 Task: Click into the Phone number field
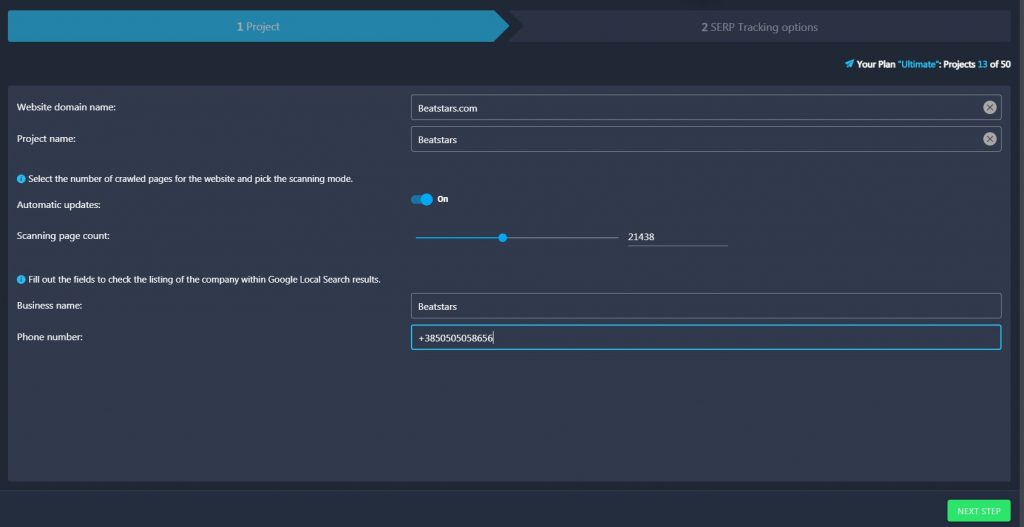(706, 338)
